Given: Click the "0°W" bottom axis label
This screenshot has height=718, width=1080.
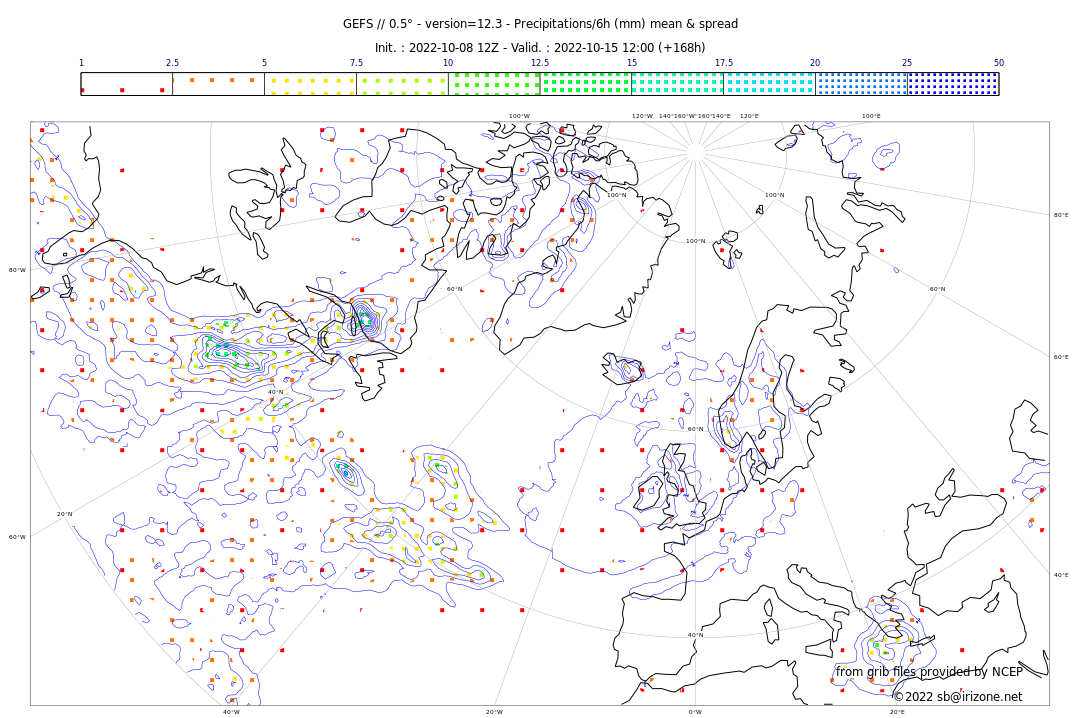Looking at the screenshot, I should (x=696, y=712).
